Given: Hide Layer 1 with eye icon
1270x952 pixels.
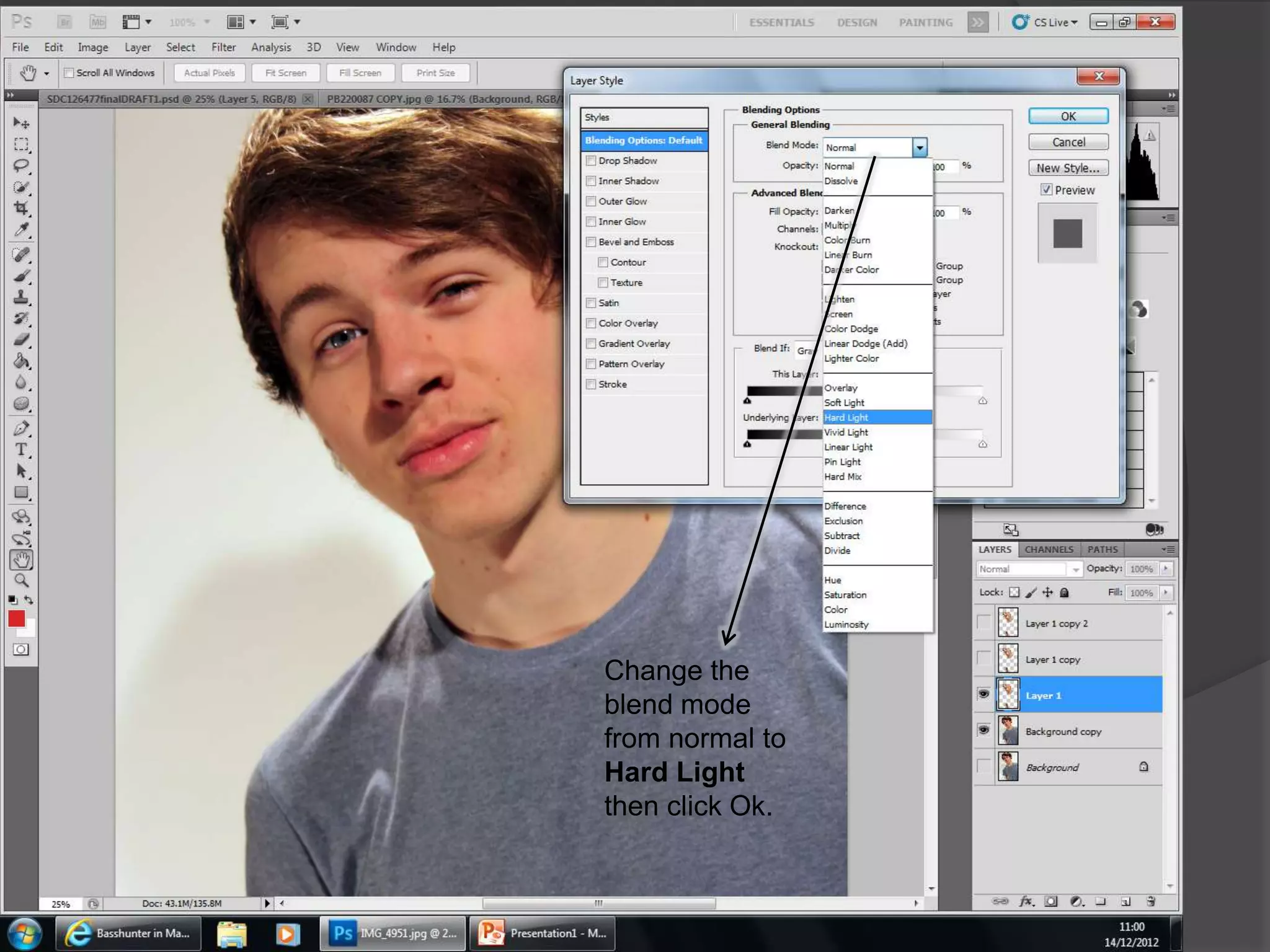Looking at the screenshot, I should click(x=984, y=694).
